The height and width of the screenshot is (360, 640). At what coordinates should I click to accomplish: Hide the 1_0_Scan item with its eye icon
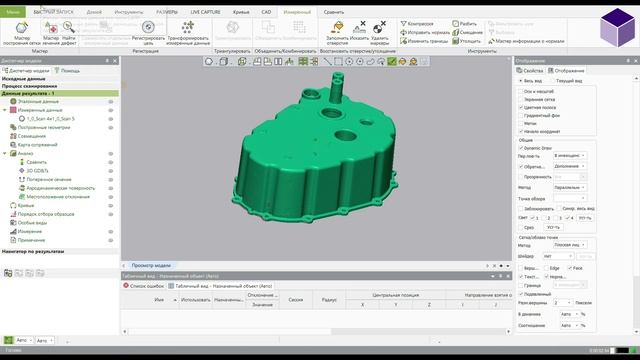click(x=111, y=119)
